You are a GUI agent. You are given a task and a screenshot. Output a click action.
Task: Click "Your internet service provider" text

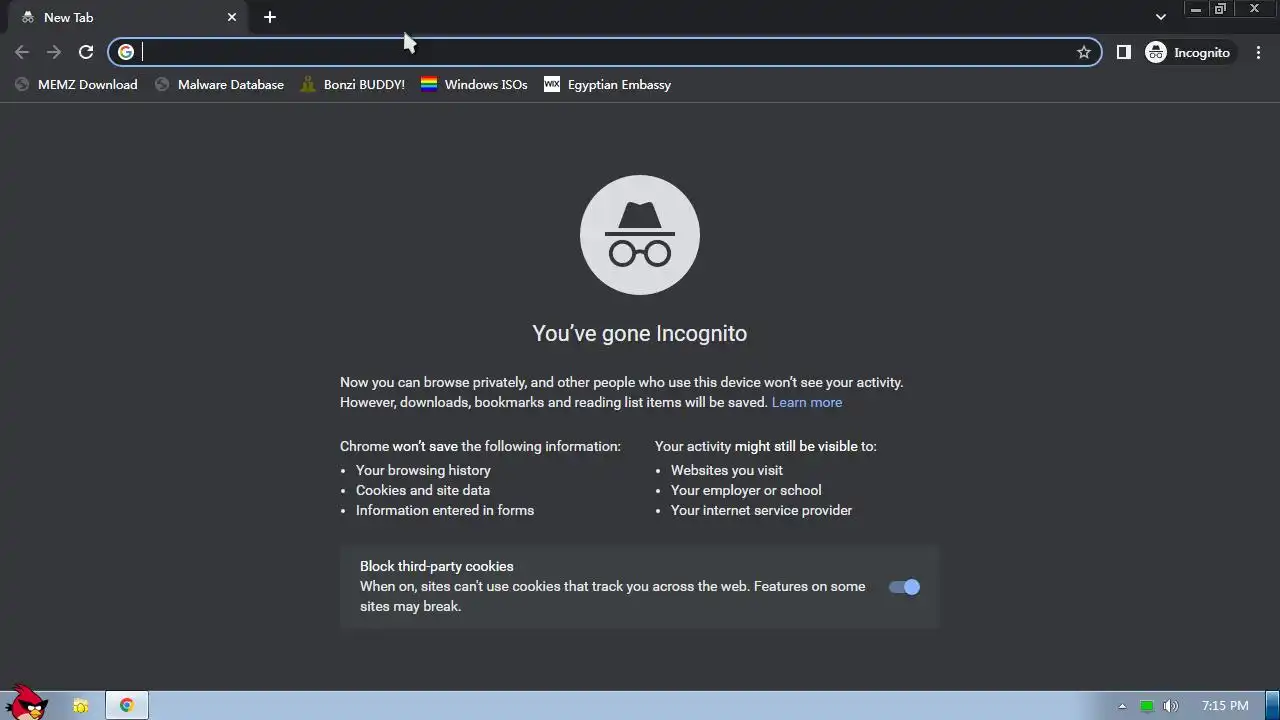coord(761,510)
